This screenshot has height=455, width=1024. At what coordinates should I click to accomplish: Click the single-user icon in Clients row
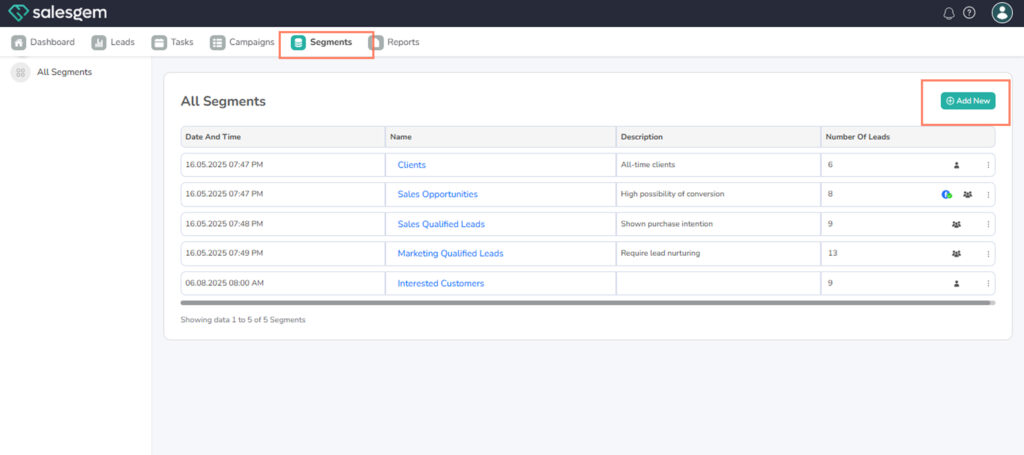tap(956, 165)
